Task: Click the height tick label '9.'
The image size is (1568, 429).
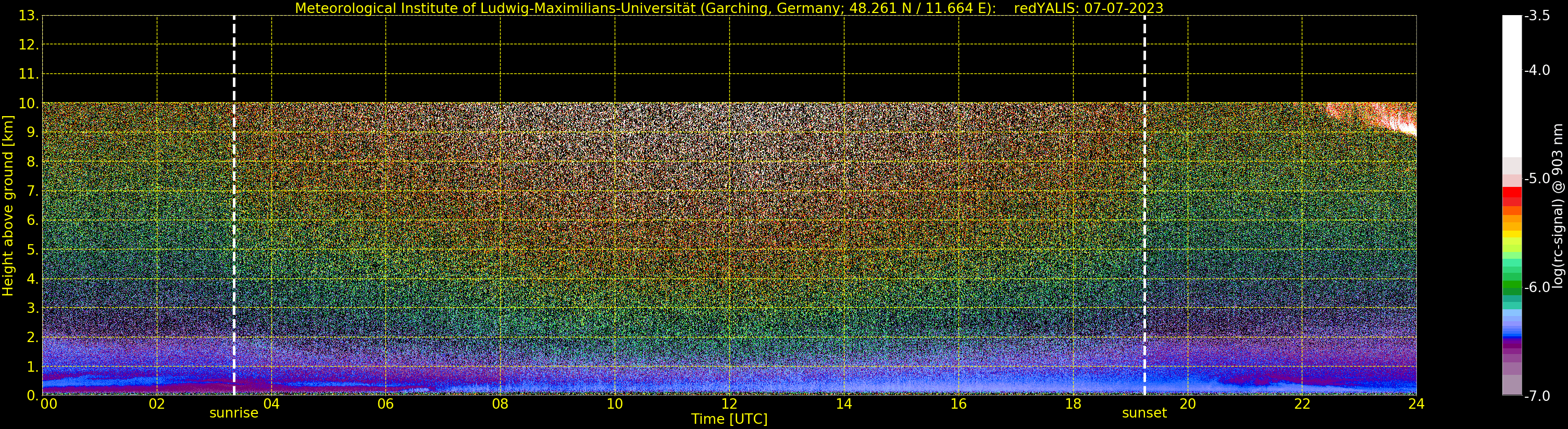Action: pos(33,132)
